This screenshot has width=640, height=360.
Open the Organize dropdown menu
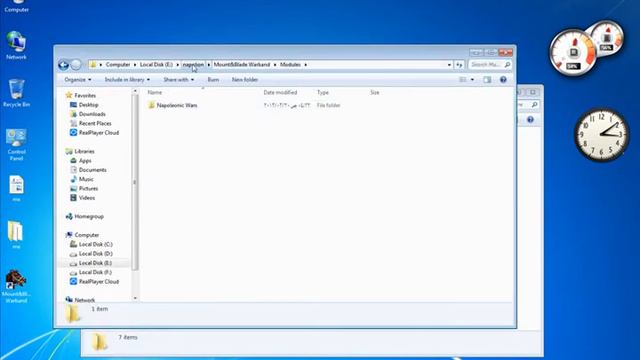tap(78, 80)
